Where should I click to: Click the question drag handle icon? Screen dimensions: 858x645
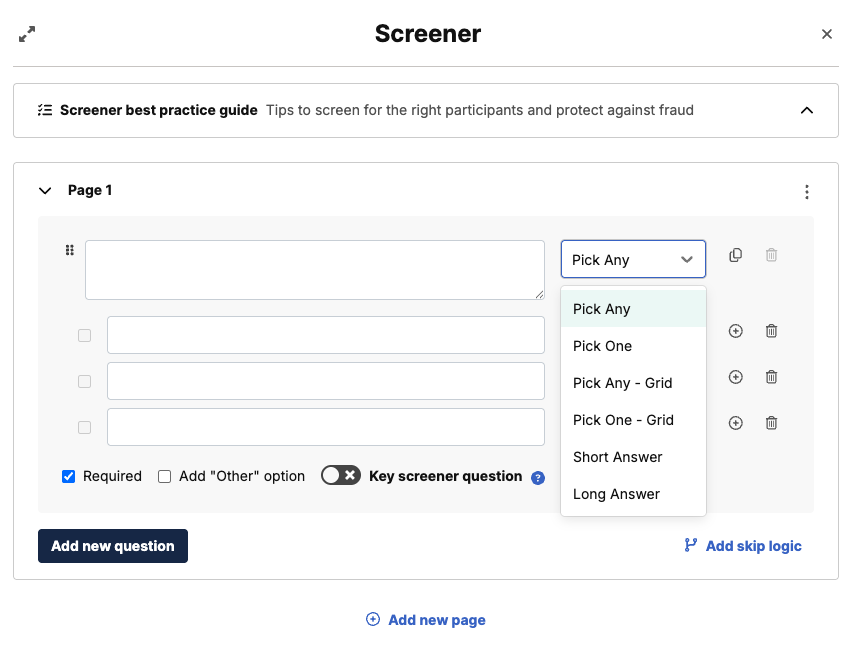tap(70, 251)
